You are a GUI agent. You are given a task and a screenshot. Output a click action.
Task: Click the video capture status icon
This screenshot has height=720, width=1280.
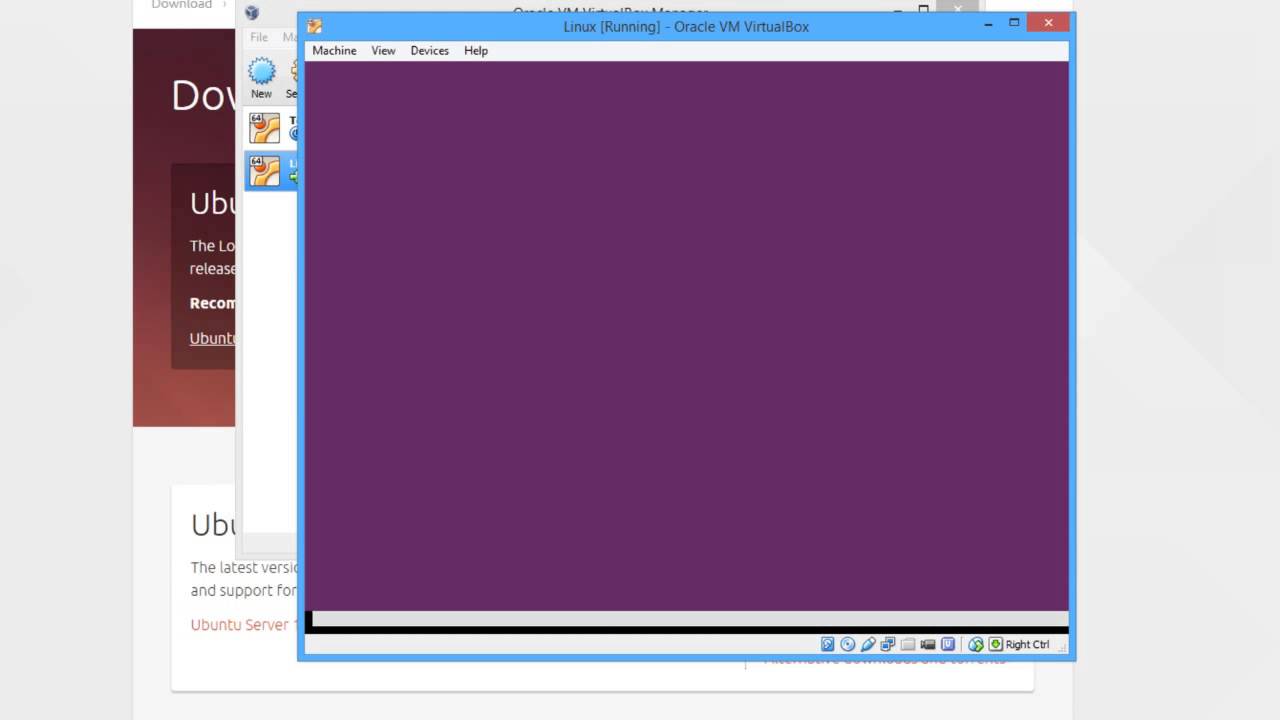928,644
